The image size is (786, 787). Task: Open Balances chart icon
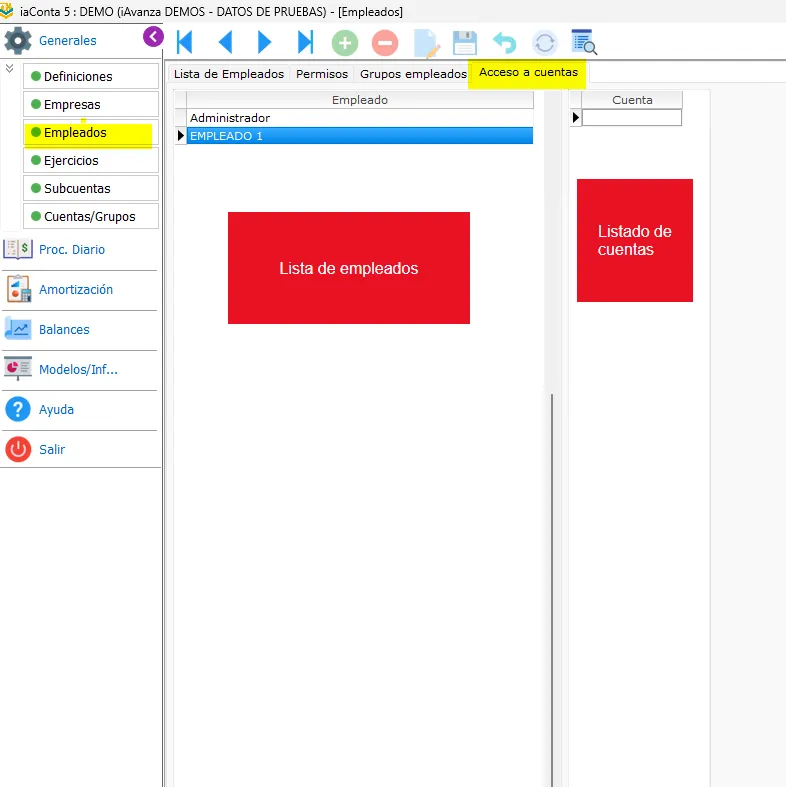[x=18, y=329]
